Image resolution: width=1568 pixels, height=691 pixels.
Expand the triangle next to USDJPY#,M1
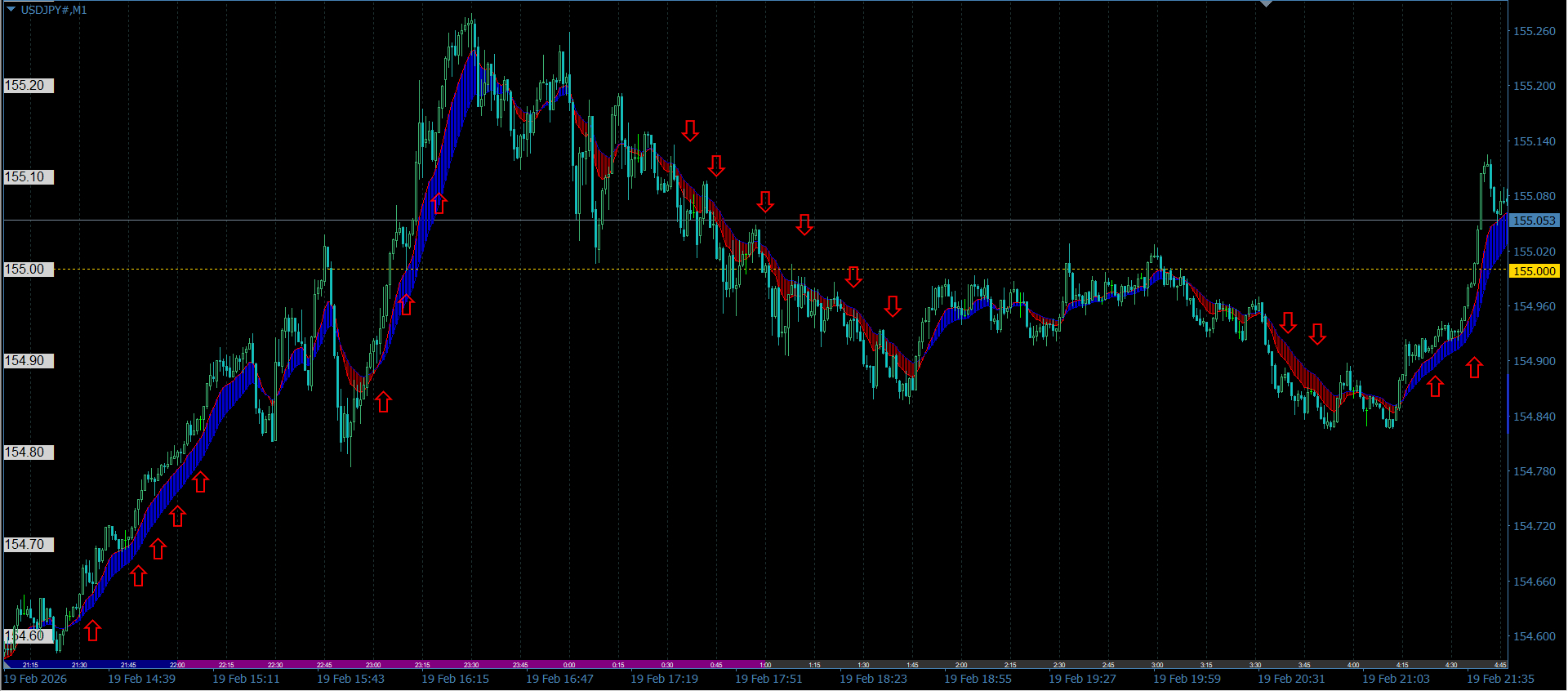(x=11, y=9)
